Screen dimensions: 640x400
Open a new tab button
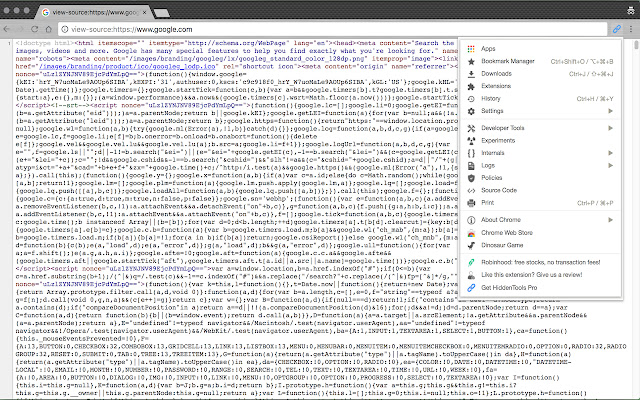tap(162, 13)
